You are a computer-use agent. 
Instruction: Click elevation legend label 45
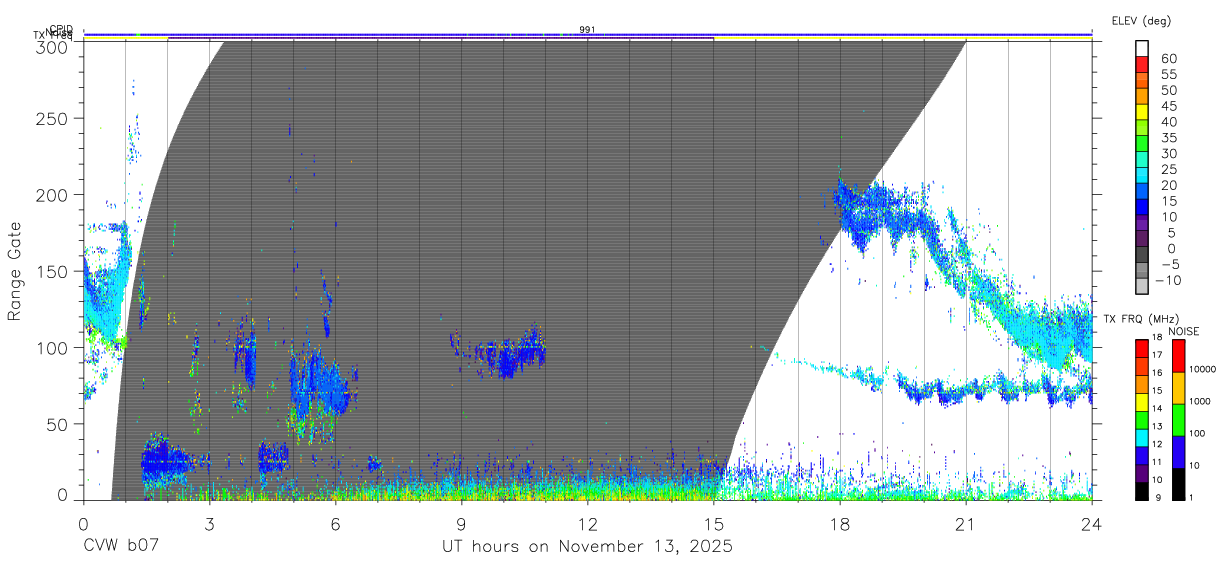[x=1168, y=106]
